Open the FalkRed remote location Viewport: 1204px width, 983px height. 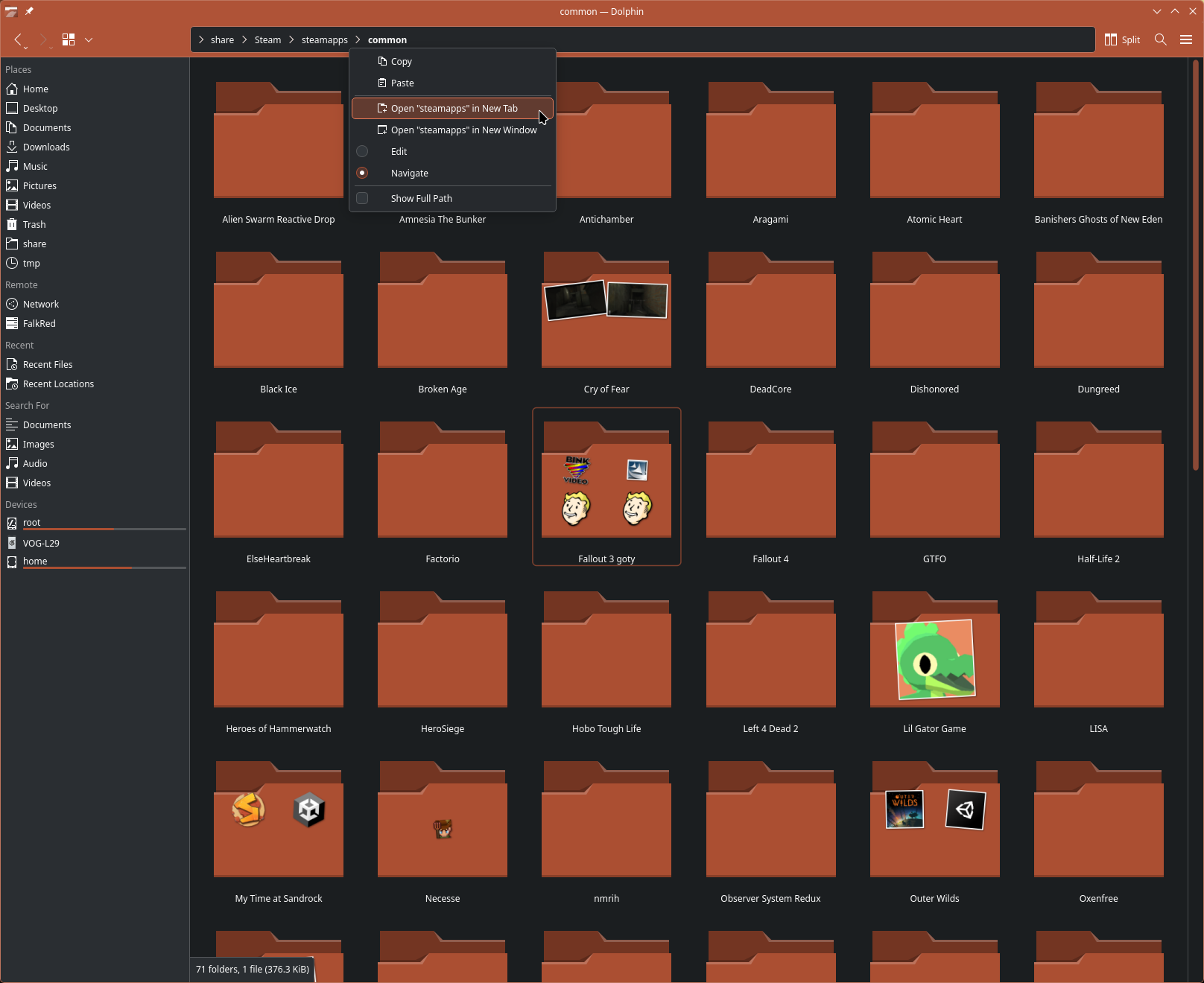95,323
